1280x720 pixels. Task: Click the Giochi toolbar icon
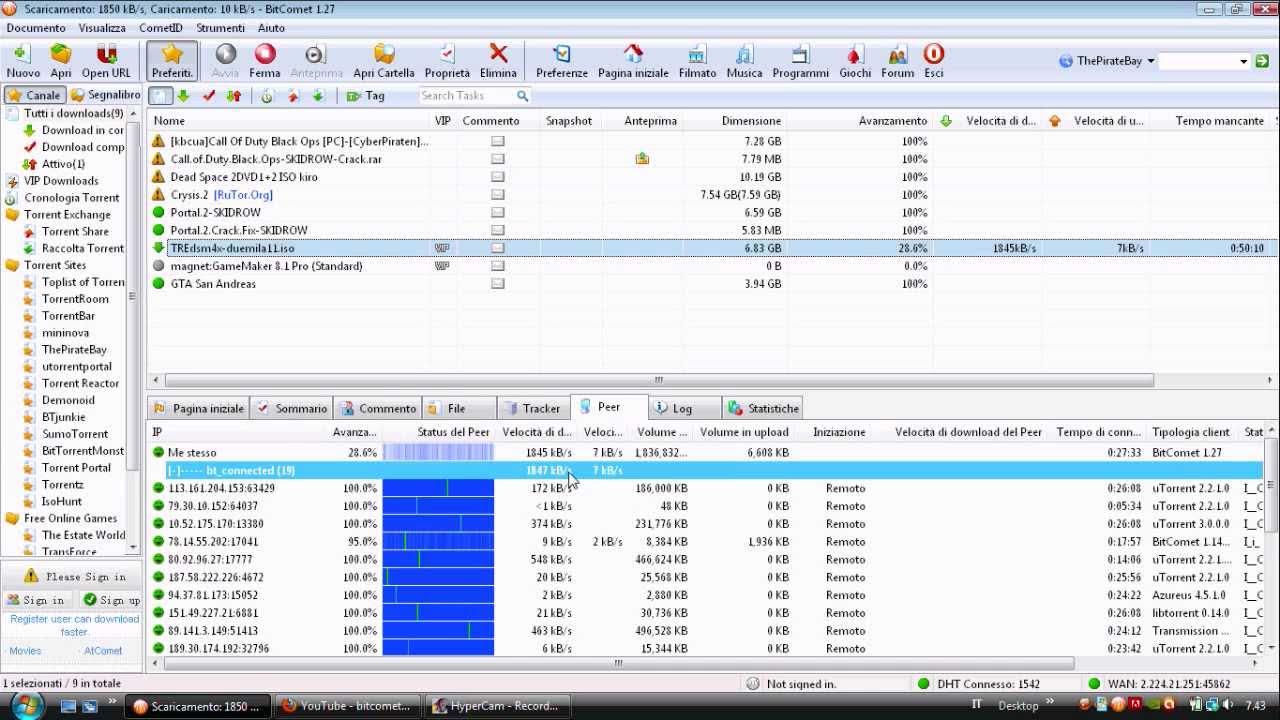click(855, 61)
